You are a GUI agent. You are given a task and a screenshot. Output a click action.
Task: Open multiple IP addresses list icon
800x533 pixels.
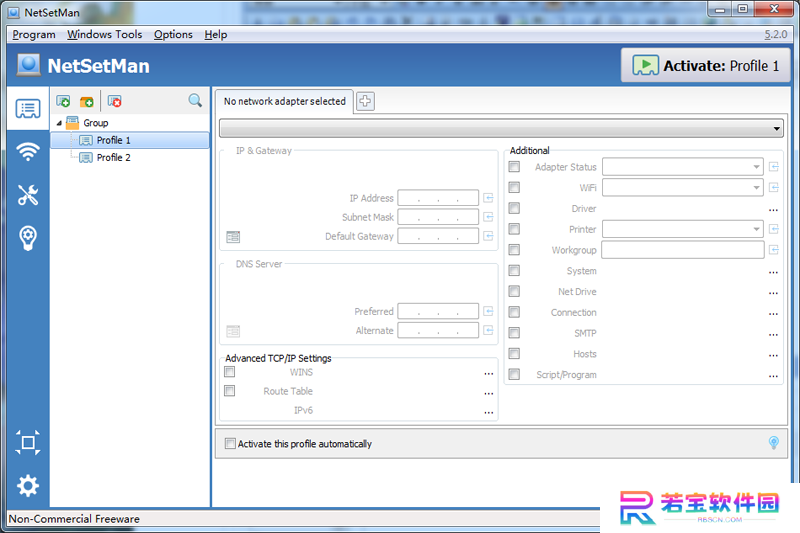(x=233, y=237)
